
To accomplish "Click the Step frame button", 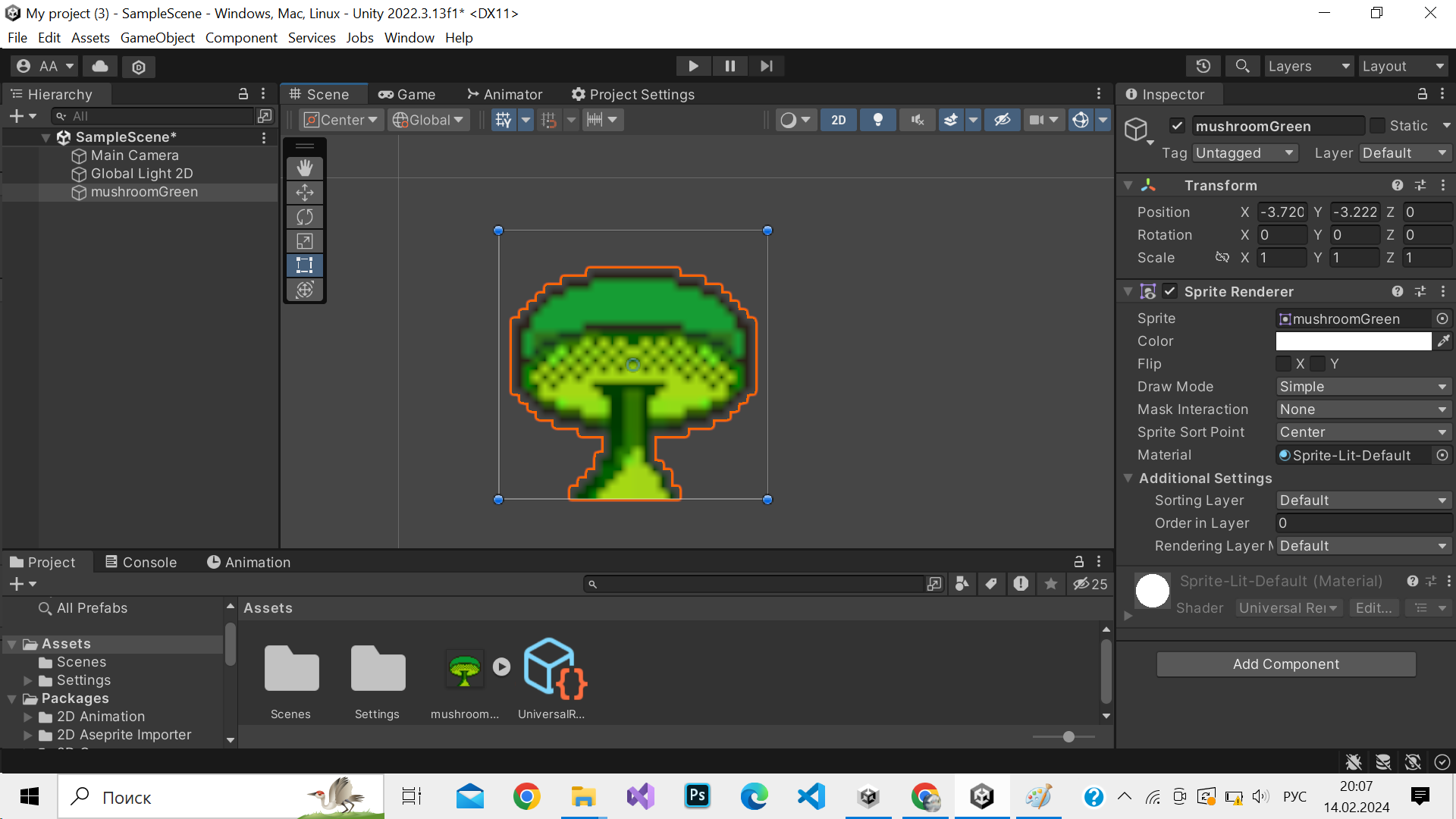I will click(766, 66).
